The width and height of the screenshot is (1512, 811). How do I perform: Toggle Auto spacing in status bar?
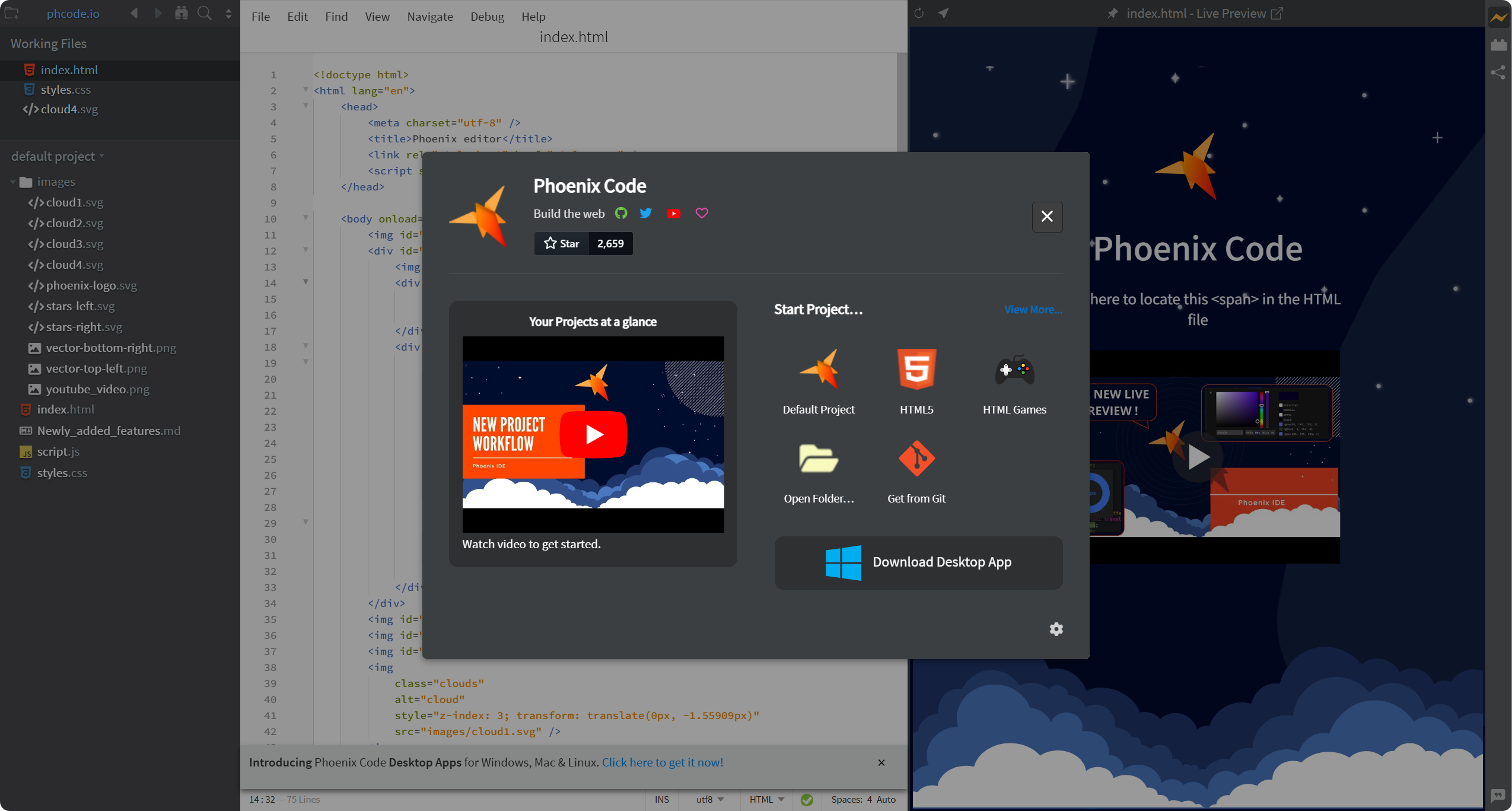pyautogui.click(x=886, y=799)
